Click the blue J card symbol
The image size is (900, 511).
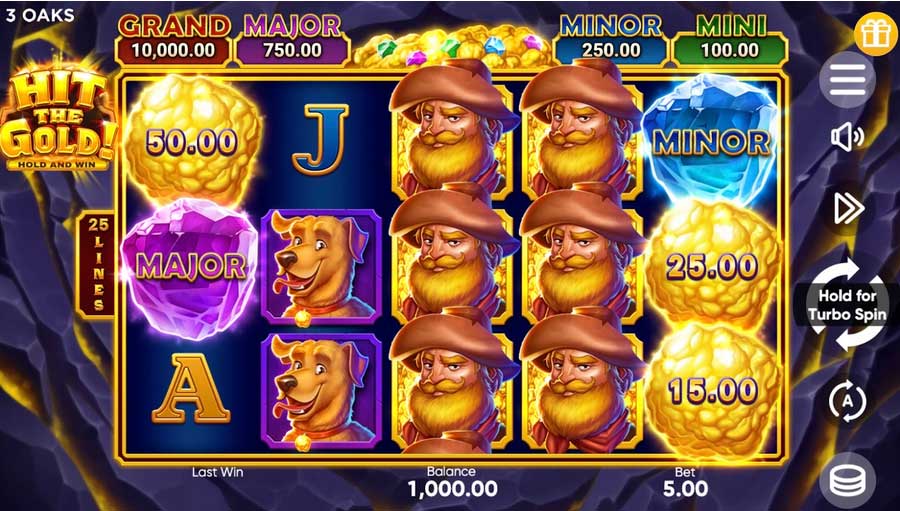pos(320,140)
